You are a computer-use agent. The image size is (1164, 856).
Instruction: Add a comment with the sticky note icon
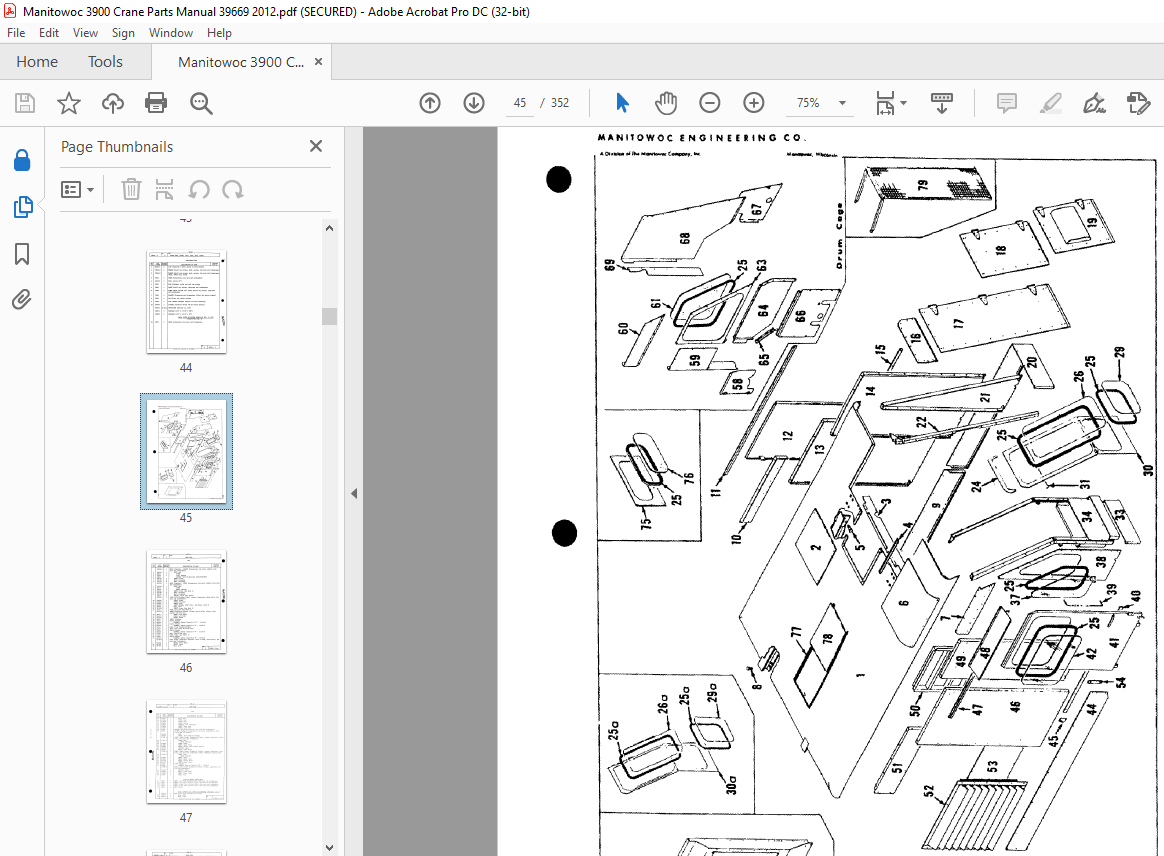tap(1007, 102)
